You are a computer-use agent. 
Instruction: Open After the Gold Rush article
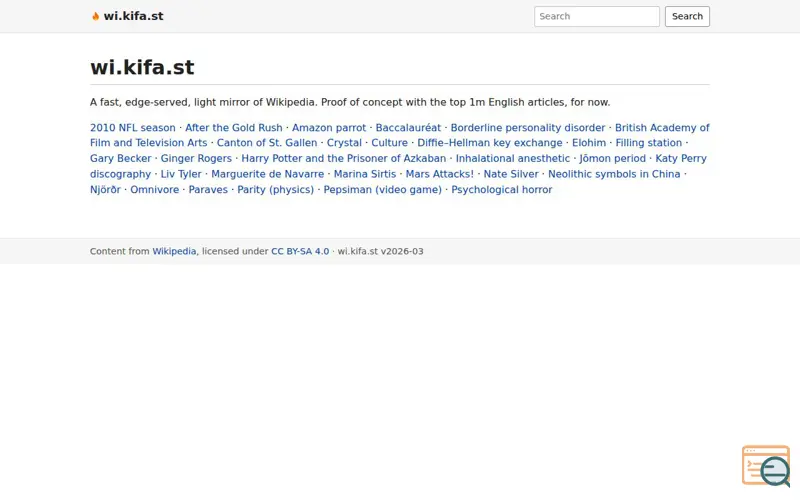234,128
